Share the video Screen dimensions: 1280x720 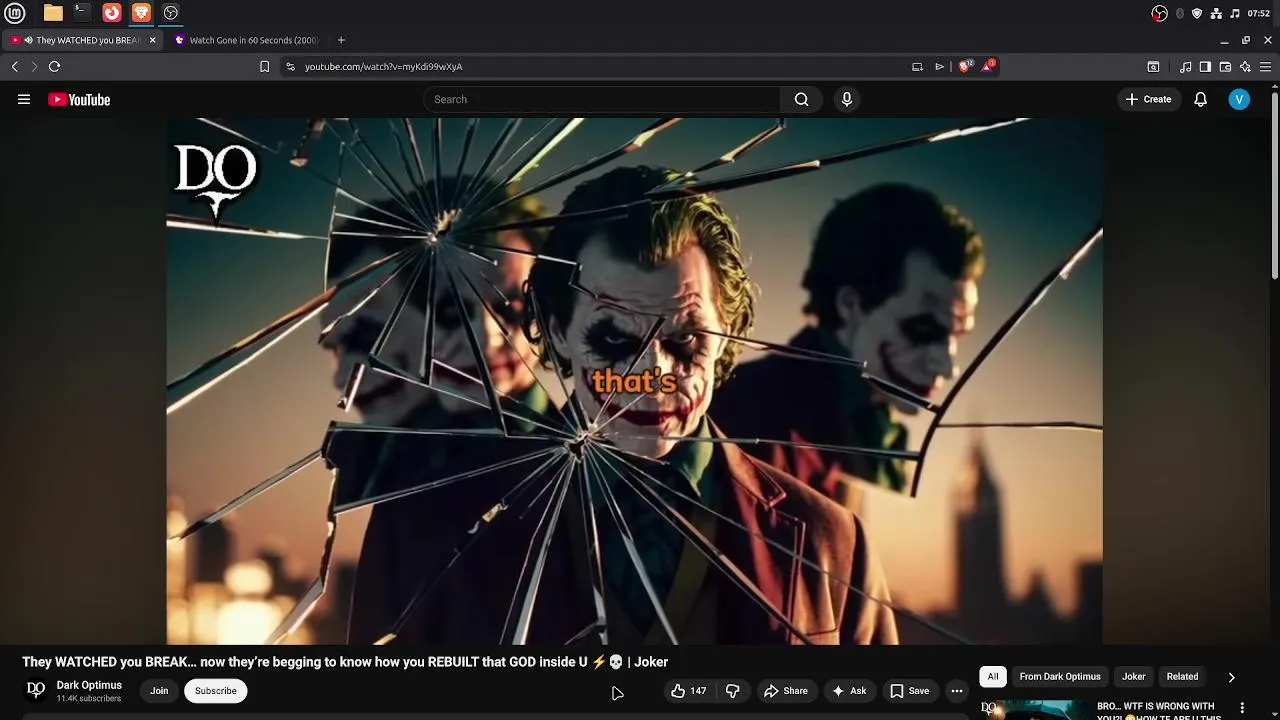[785, 691]
